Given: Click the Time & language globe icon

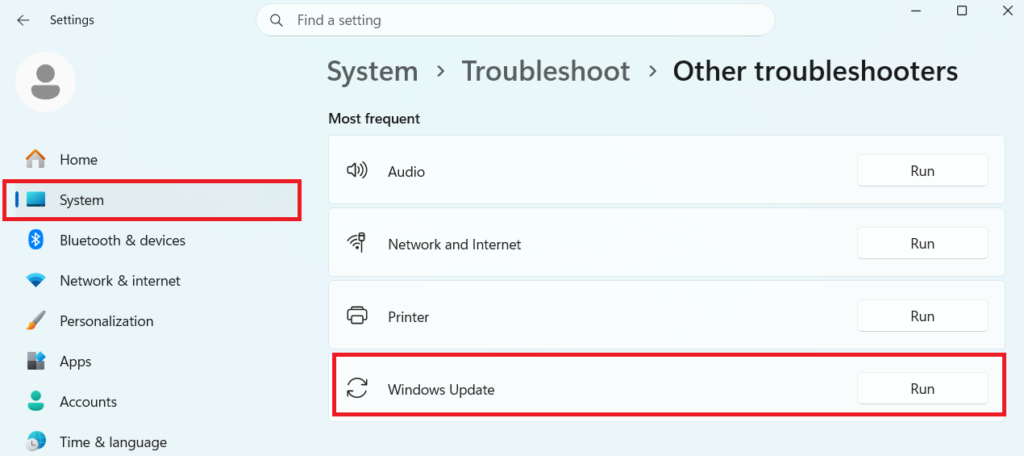Looking at the screenshot, I should (35, 442).
